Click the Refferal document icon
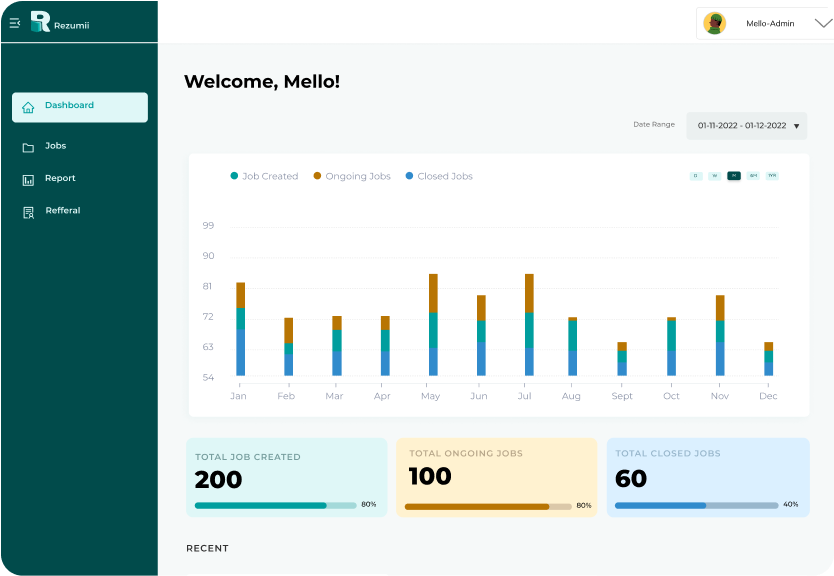 tap(28, 212)
